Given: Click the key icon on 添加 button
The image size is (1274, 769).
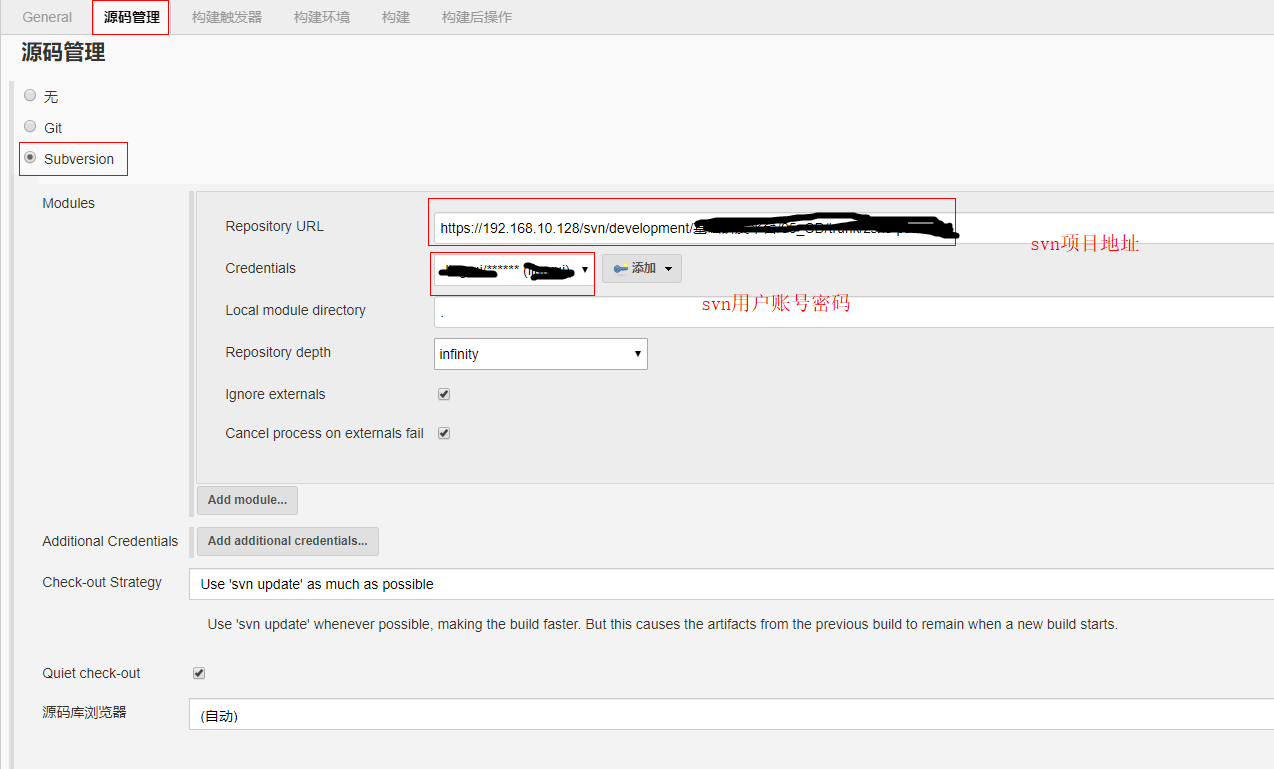Looking at the screenshot, I should [x=620, y=269].
